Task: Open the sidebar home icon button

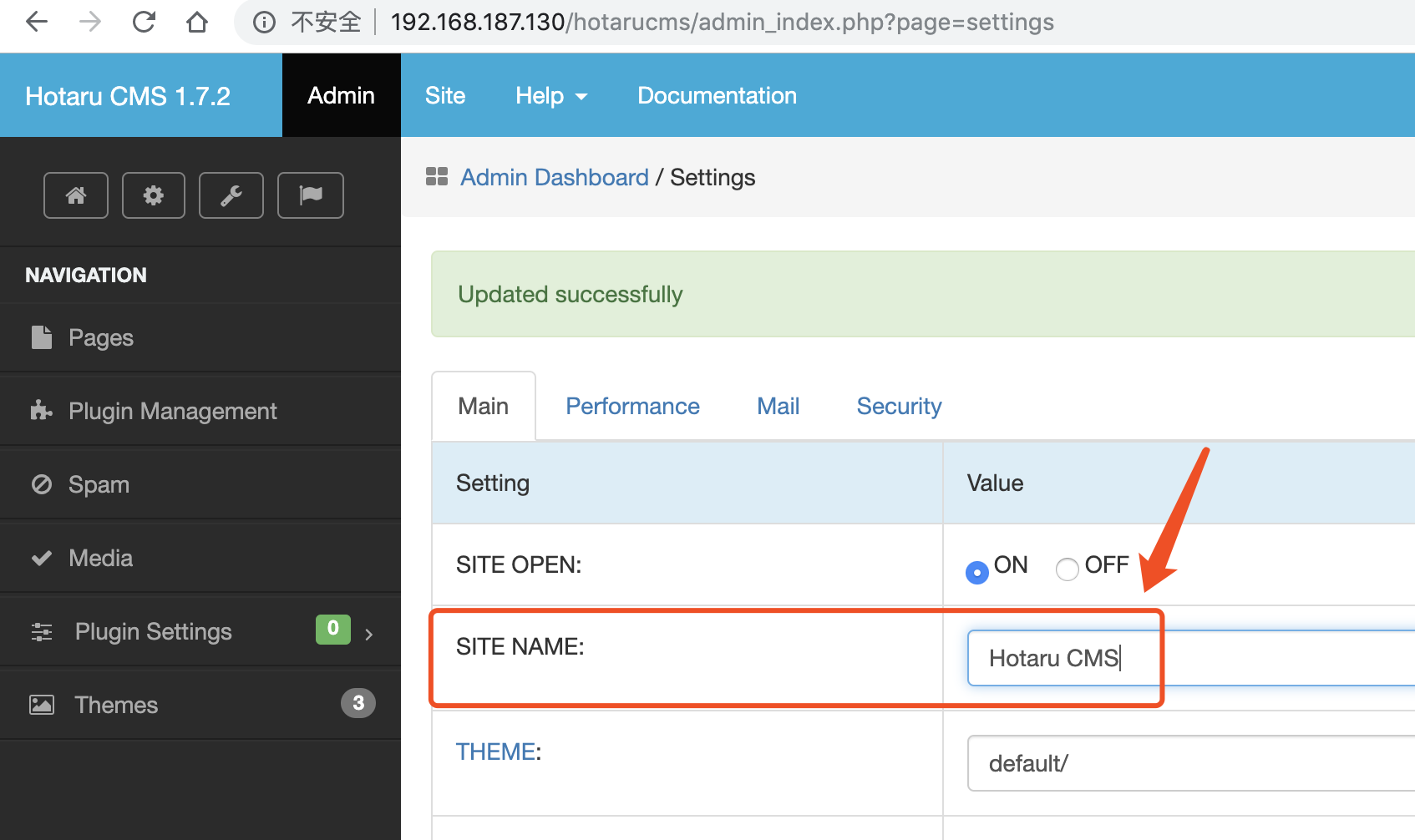Action: [76, 195]
